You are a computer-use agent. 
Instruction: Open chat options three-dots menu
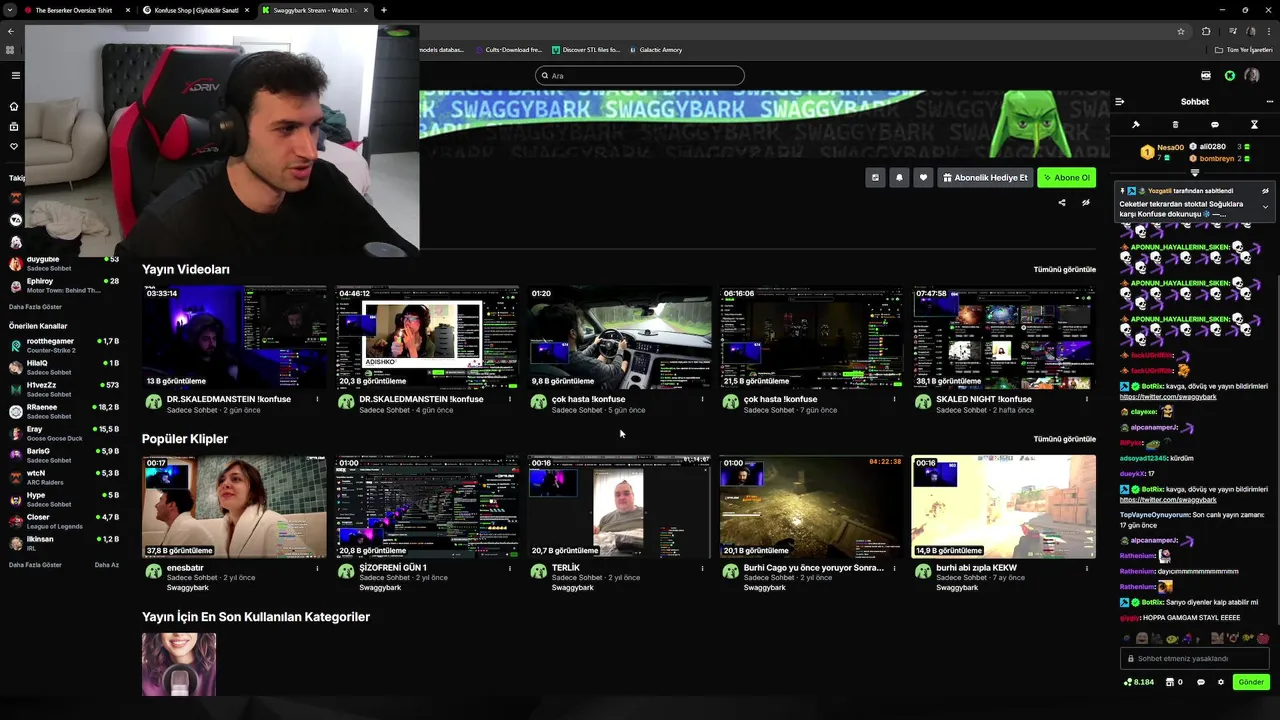click(x=1270, y=101)
